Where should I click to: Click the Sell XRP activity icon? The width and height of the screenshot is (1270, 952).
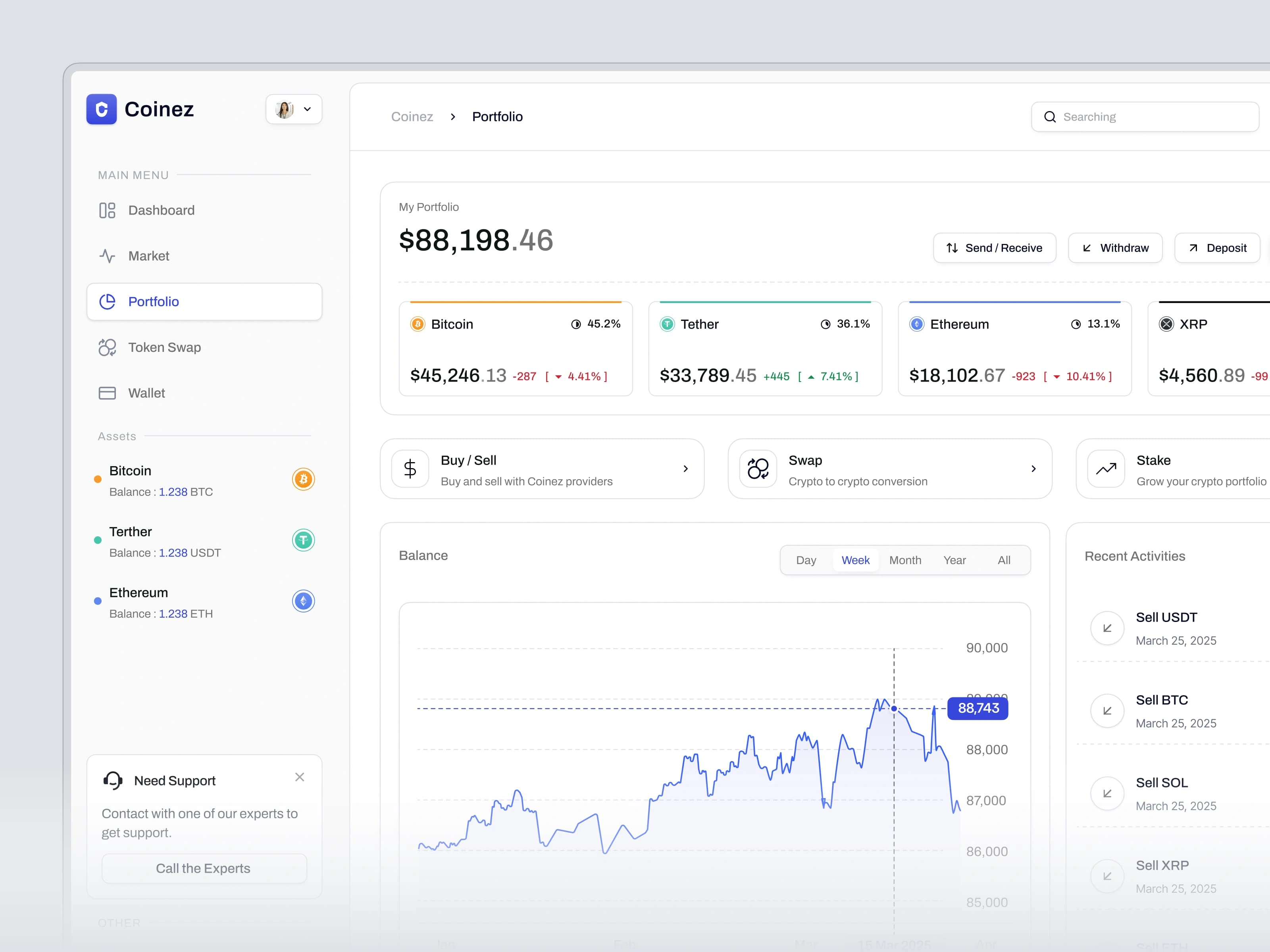1108,876
